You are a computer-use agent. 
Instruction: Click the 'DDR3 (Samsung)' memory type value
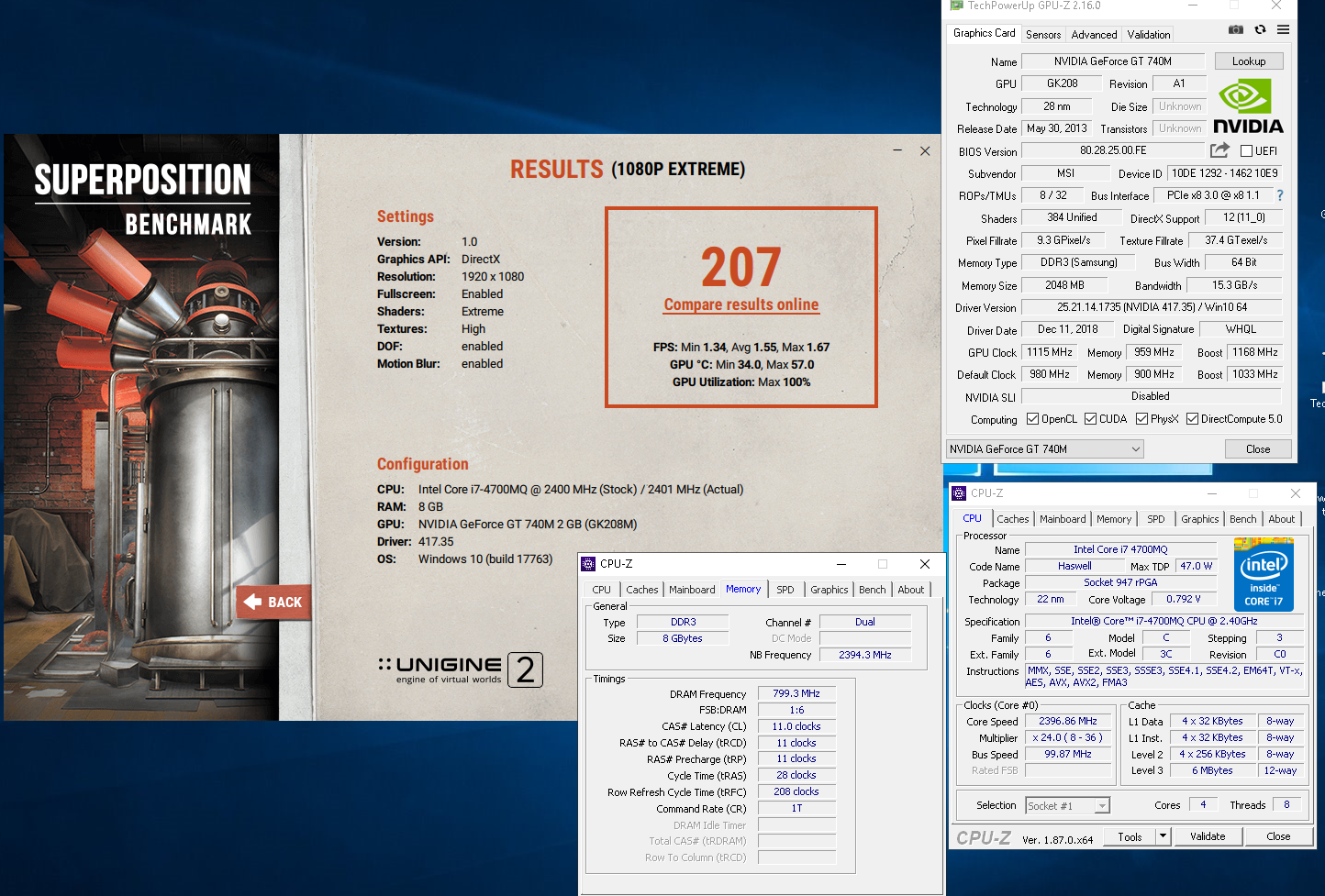click(1079, 262)
